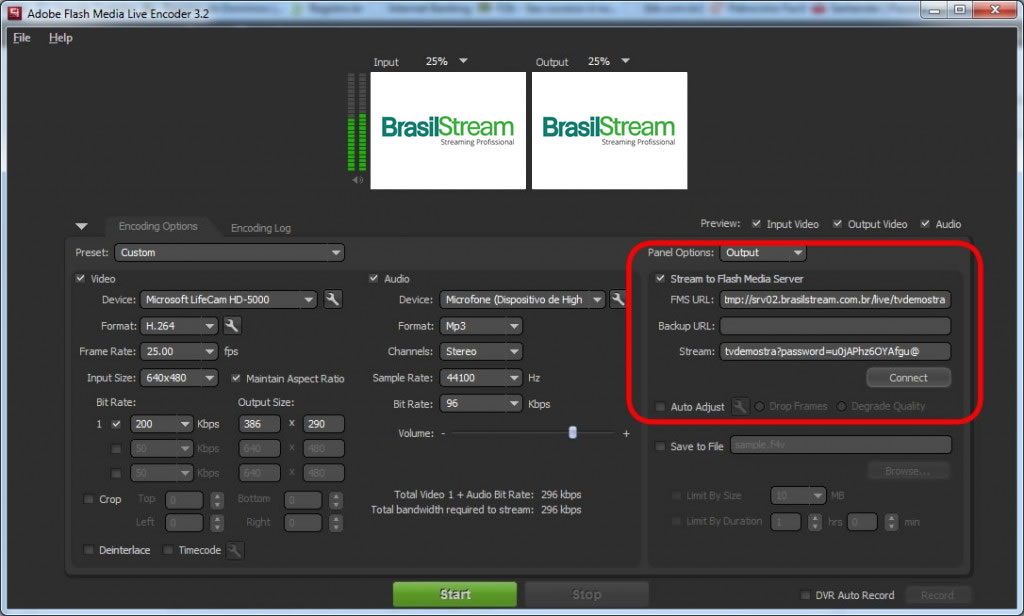Click the Stop button

click(x=586, y=594)
